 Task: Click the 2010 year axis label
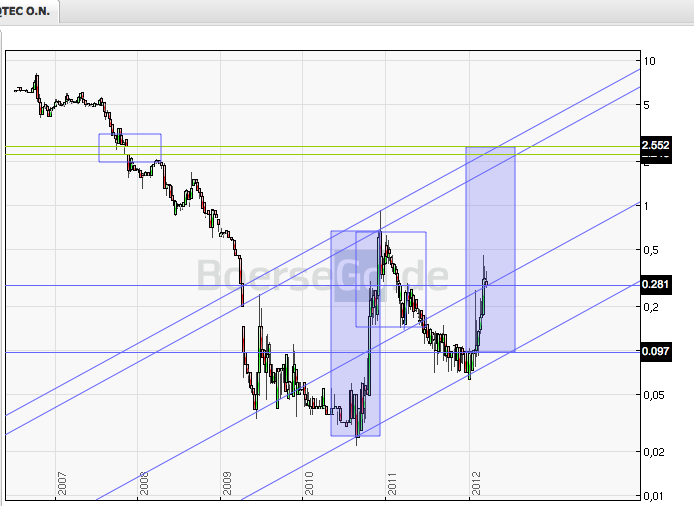tap(309, 484)
